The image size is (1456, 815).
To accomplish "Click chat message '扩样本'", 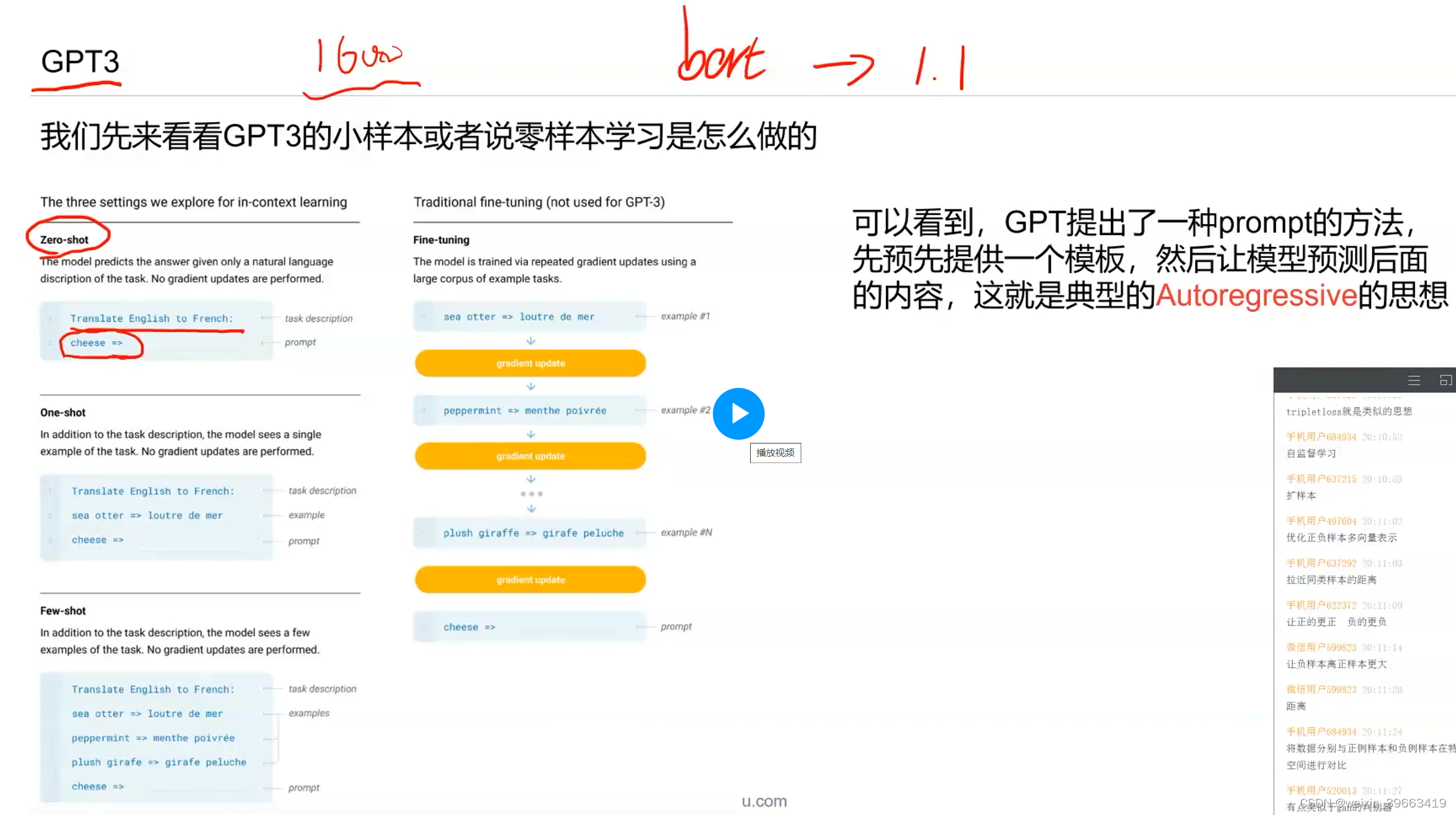I will 1301,496.
